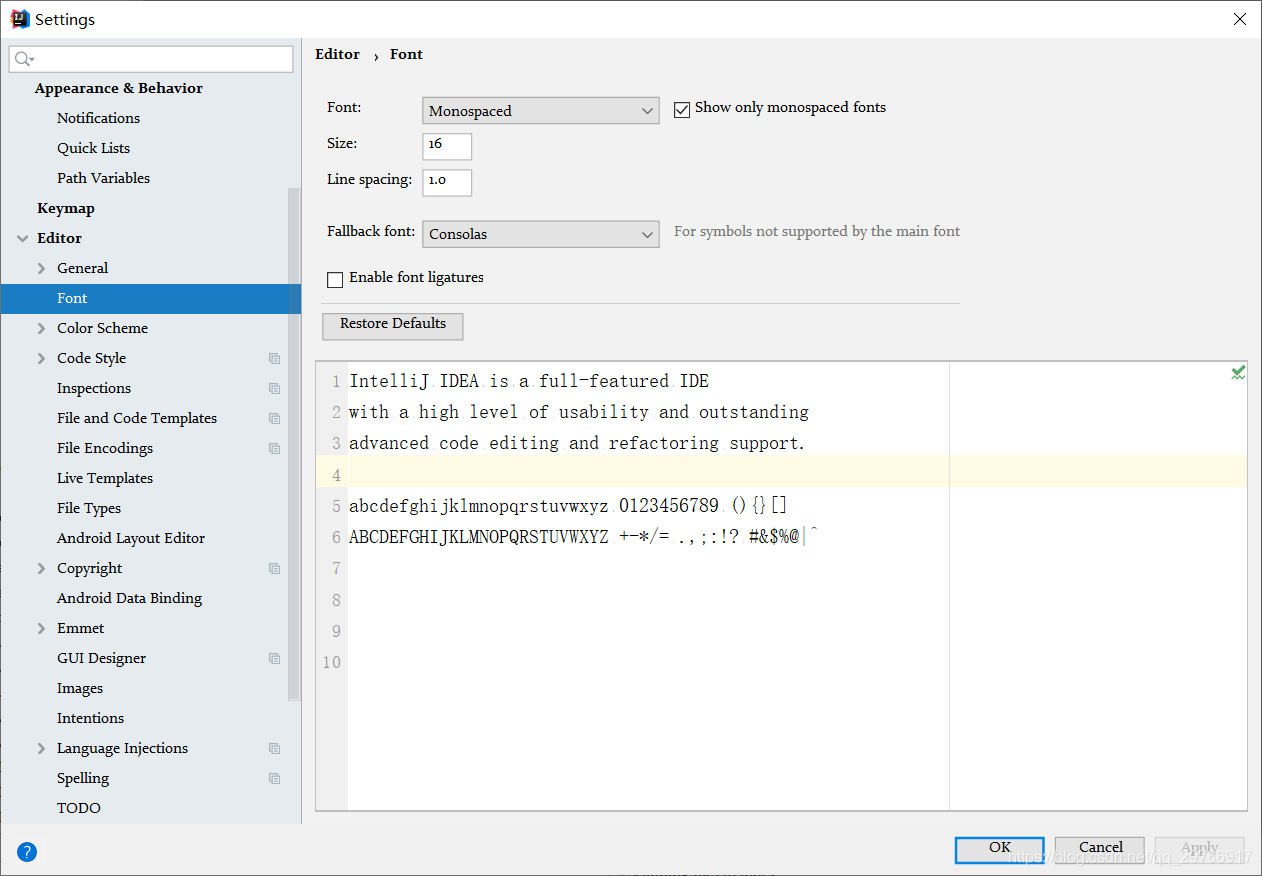Viewport: 1262px width, 876px height.
Task: Click the settings search box
Action: 151,60
